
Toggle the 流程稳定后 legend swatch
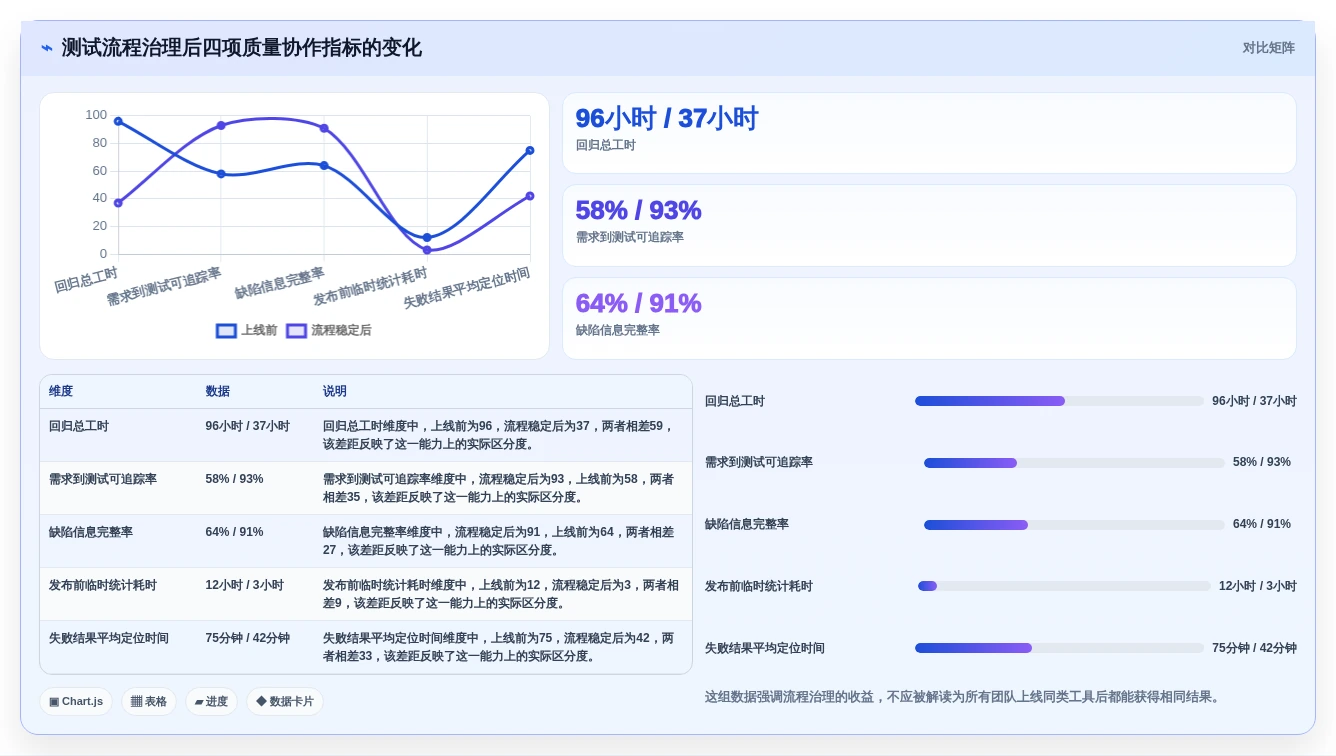pyautogui.click(x=296, y=330)
